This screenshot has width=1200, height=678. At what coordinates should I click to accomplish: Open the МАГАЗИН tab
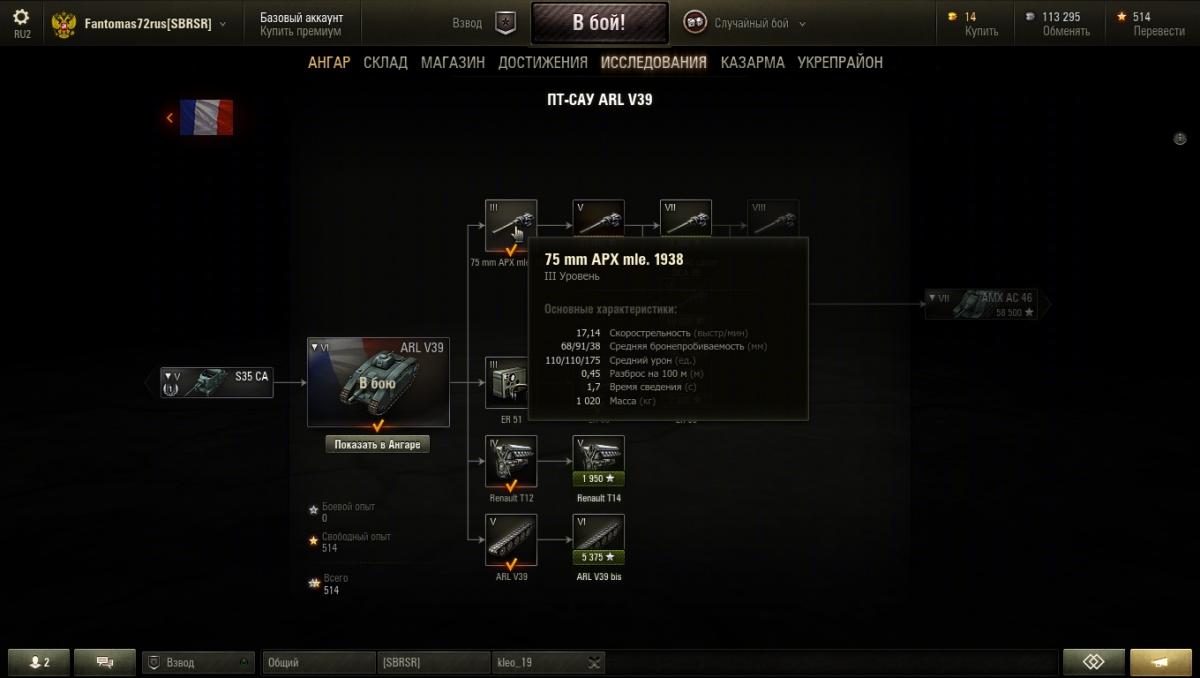coord(453,62)
